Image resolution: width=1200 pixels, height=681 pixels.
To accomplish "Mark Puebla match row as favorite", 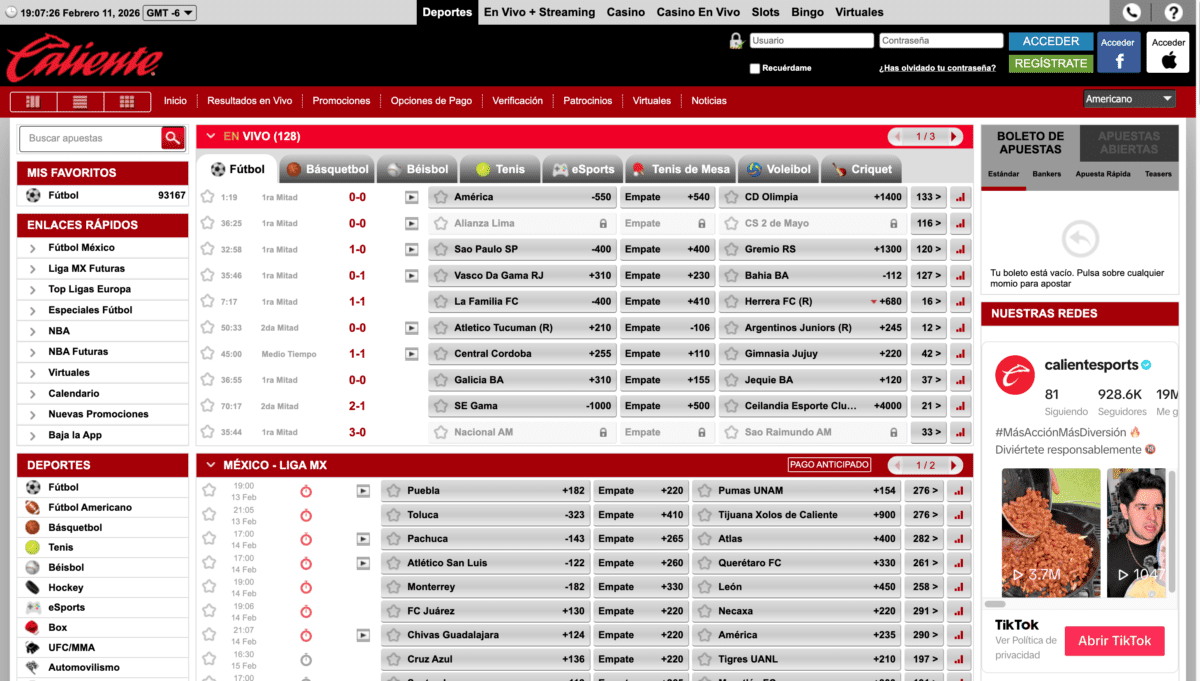I will click(209, 490).
